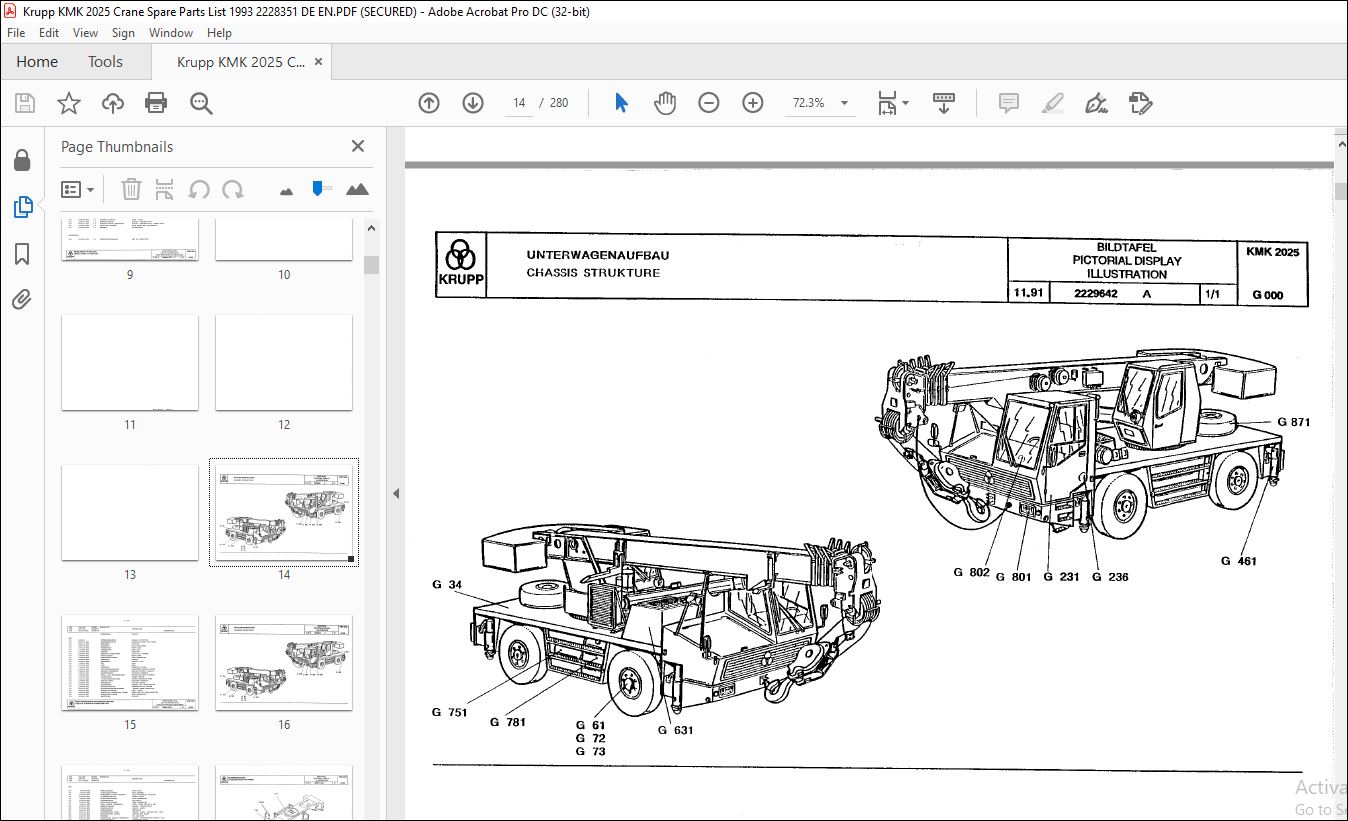Adjust the thumbnail size slider
Image resolution: width=1348 pixels, height=821 pixels.
tap(320, 188)
